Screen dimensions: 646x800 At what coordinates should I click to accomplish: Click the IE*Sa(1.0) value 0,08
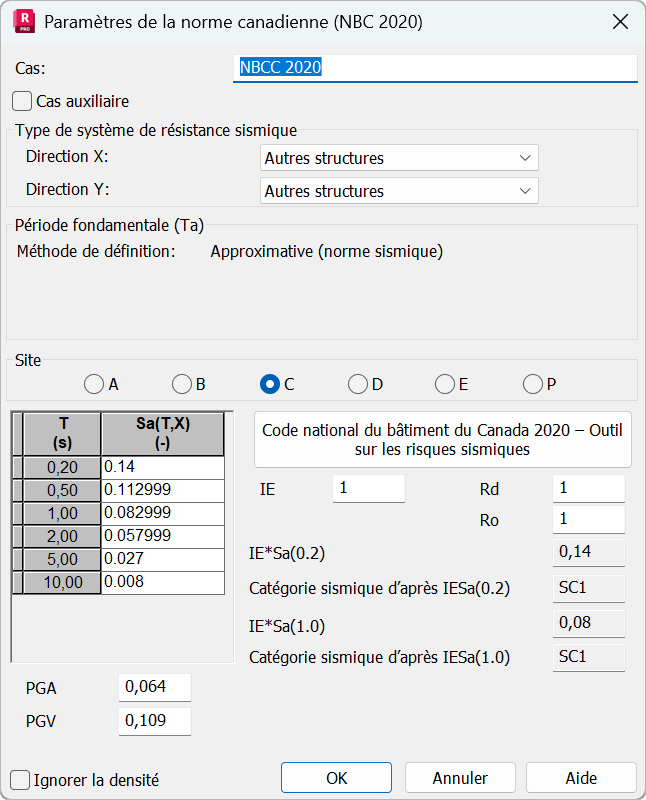click(x=589, y=623)
